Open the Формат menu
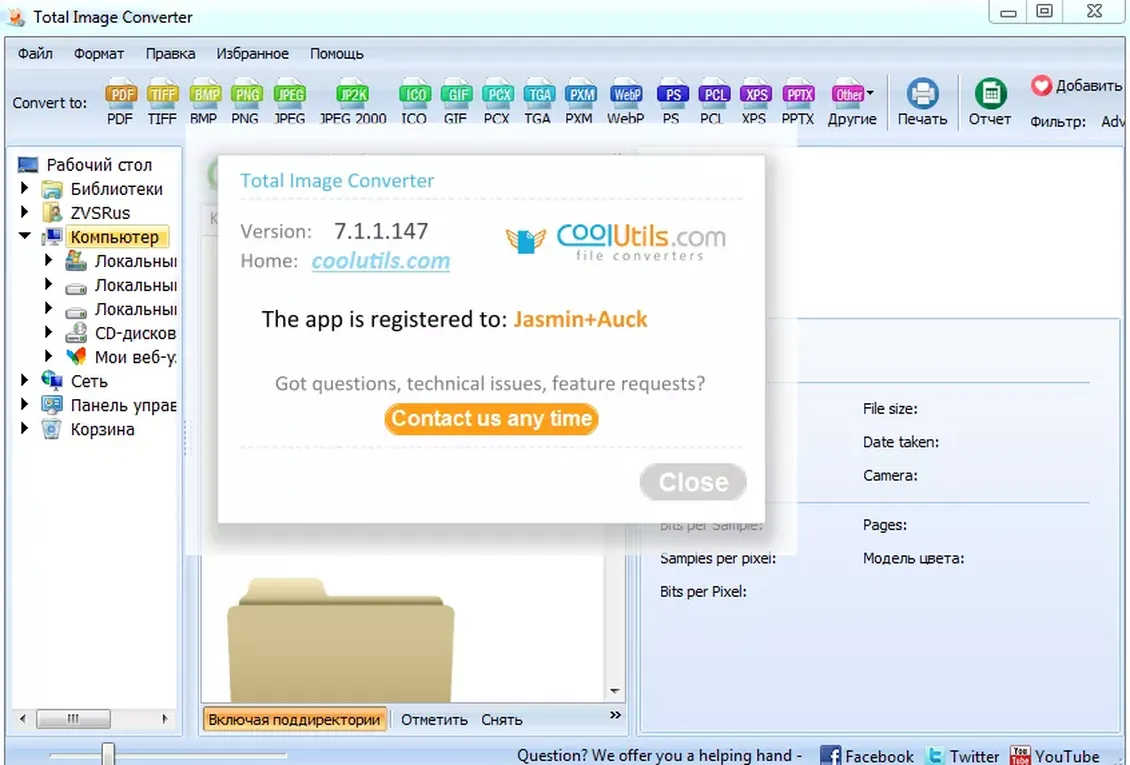Screen dimensions: 1130x765 coord(99,53)
